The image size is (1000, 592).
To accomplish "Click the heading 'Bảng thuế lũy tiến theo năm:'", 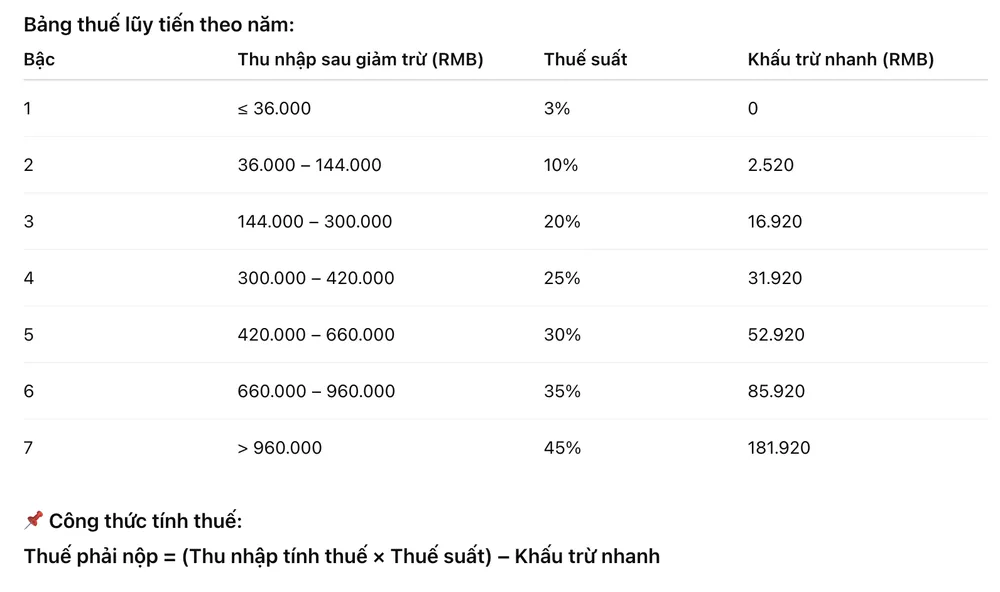I will click(159, 25).
